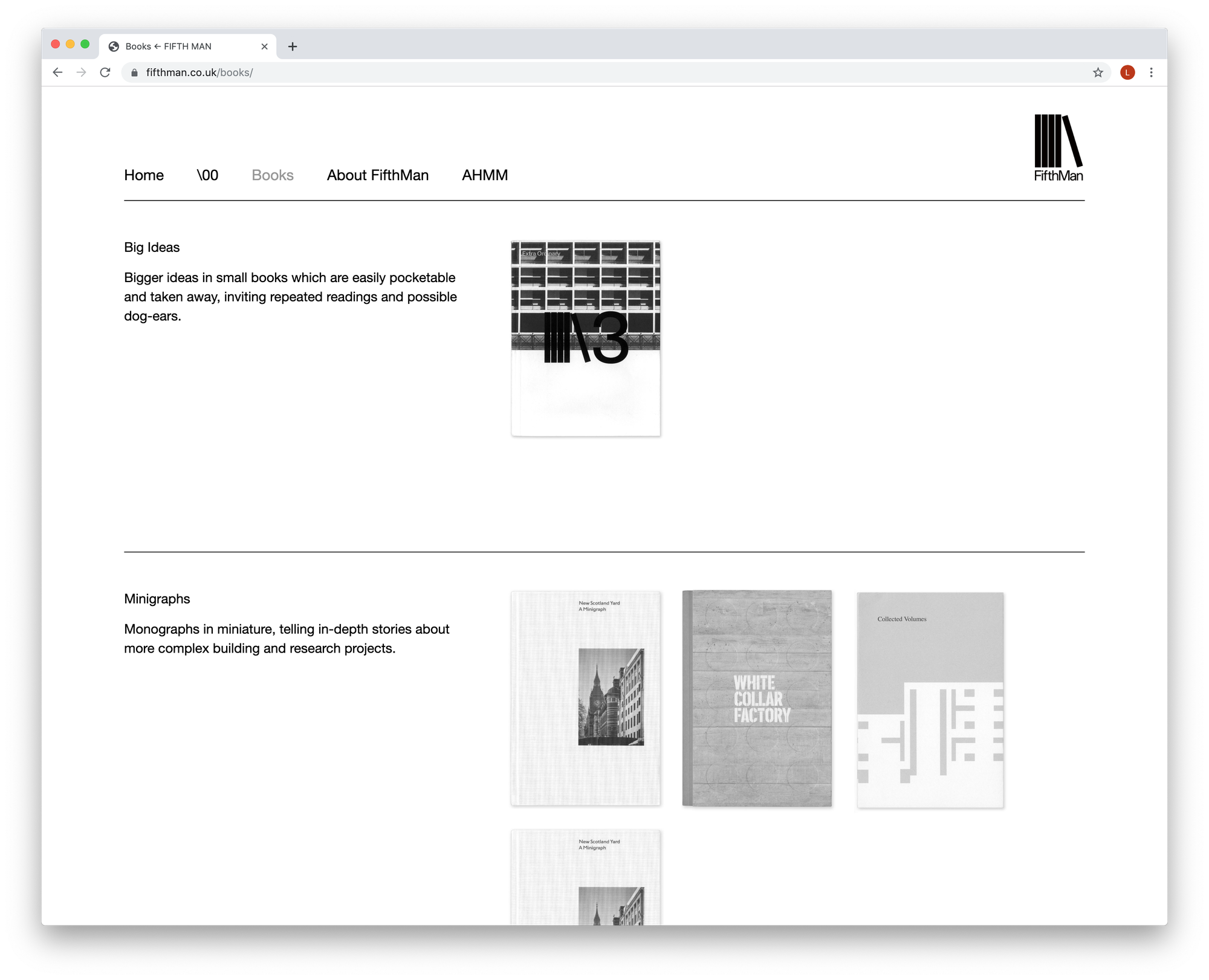Click the Big Ideas heading
The image size is (1209, 980).
point(152,247)
